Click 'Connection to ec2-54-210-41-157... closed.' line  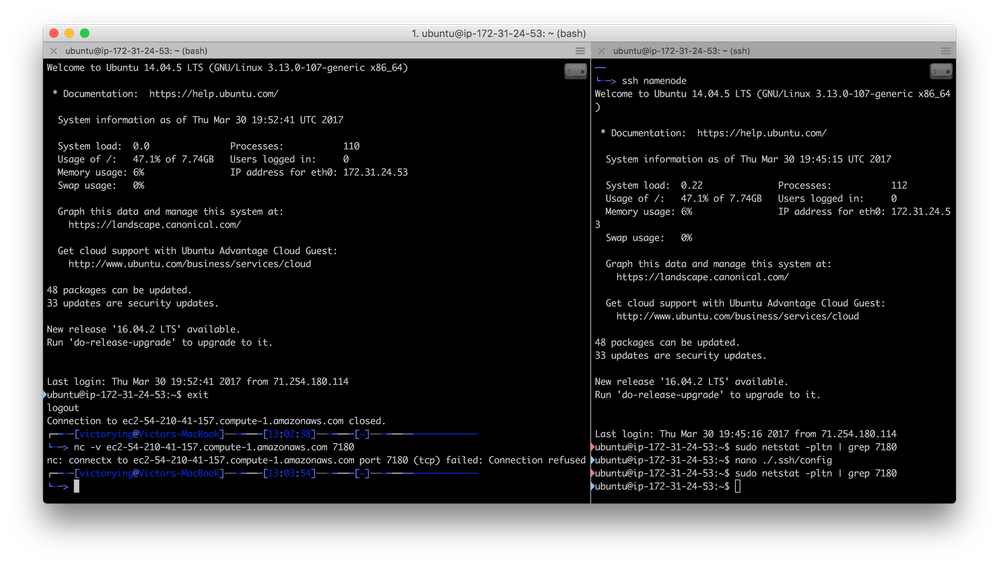point(216,421)
